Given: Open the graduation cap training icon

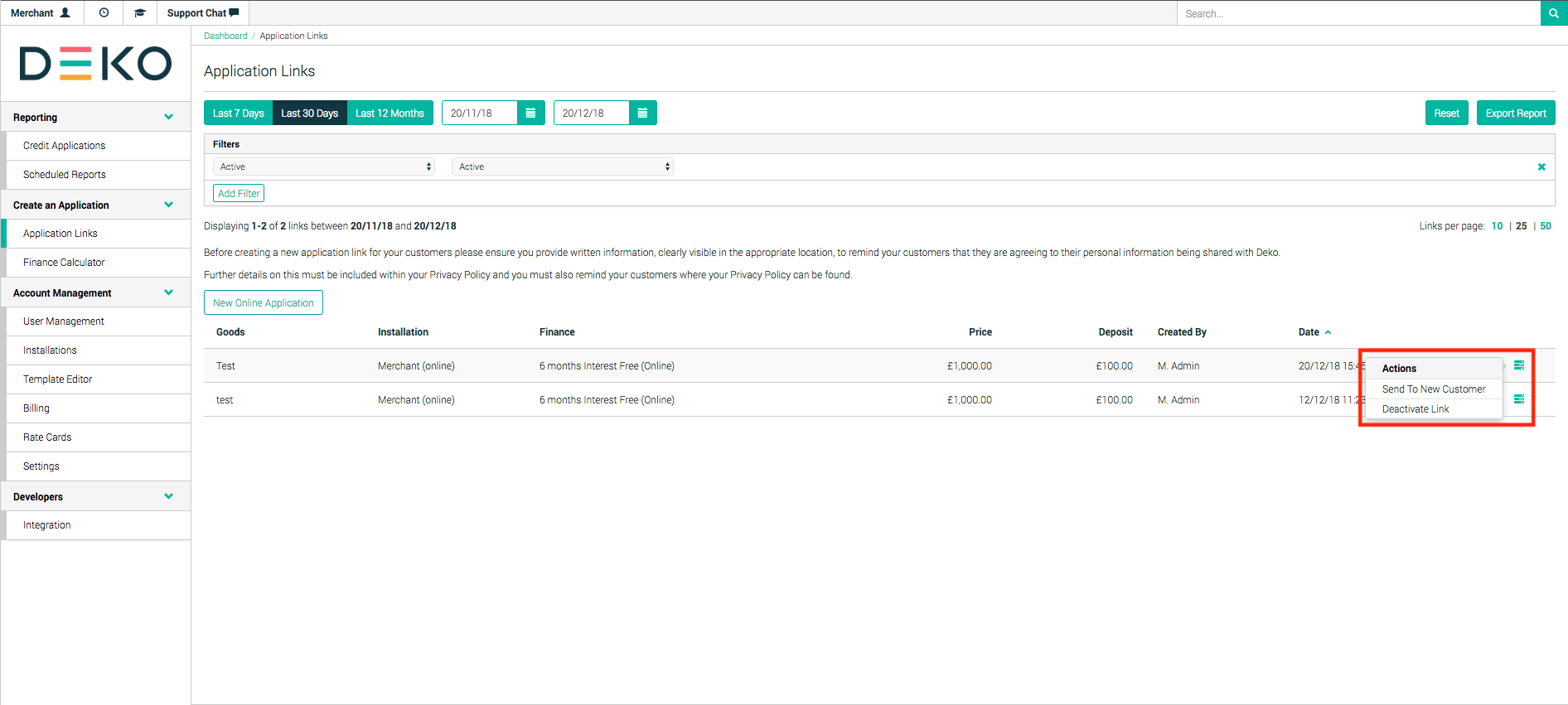Looking at the screenshot, I should point(140,12).
